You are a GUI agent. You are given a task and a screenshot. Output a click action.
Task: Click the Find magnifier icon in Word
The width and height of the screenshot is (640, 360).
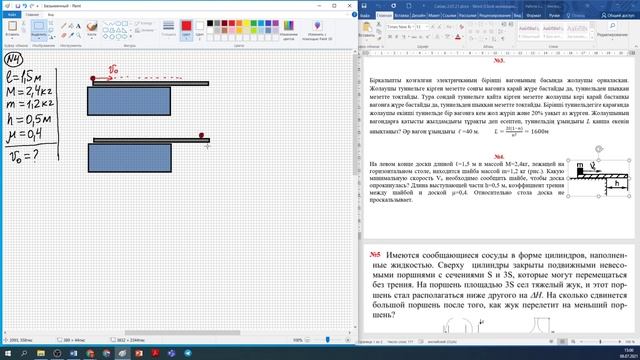(612, 26)
